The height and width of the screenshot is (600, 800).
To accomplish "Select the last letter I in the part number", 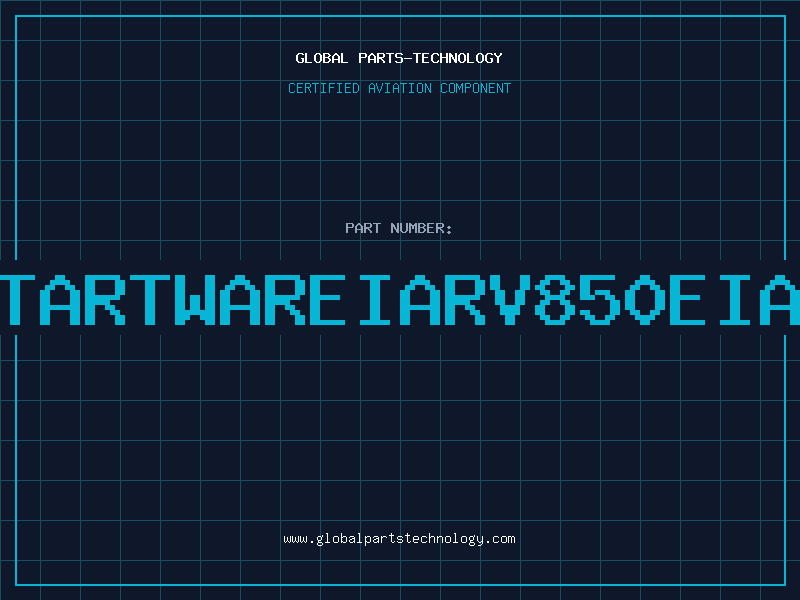I will point(736,300).
